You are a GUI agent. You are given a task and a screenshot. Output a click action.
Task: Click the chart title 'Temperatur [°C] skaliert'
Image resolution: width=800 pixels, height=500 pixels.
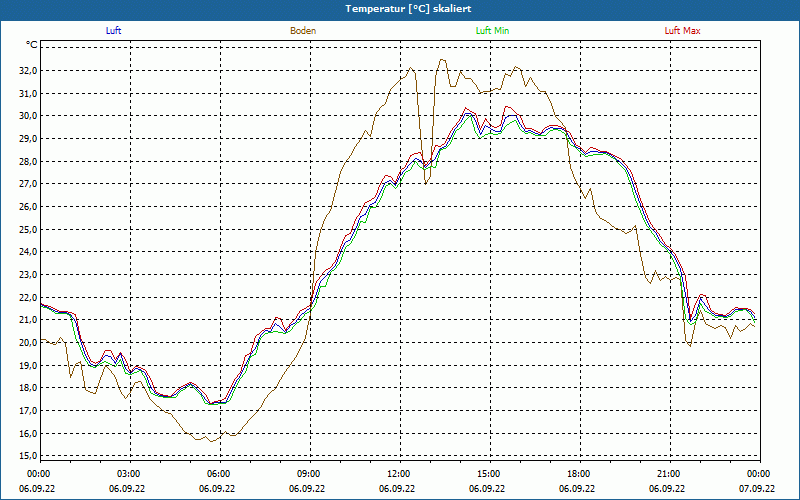pyautogui.click(x=408, y=9)
